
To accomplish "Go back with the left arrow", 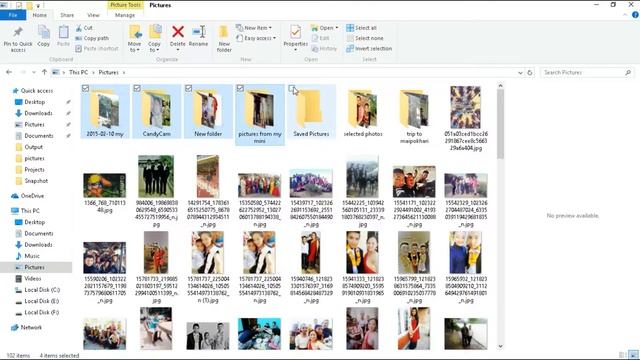I will pos(9,72).
